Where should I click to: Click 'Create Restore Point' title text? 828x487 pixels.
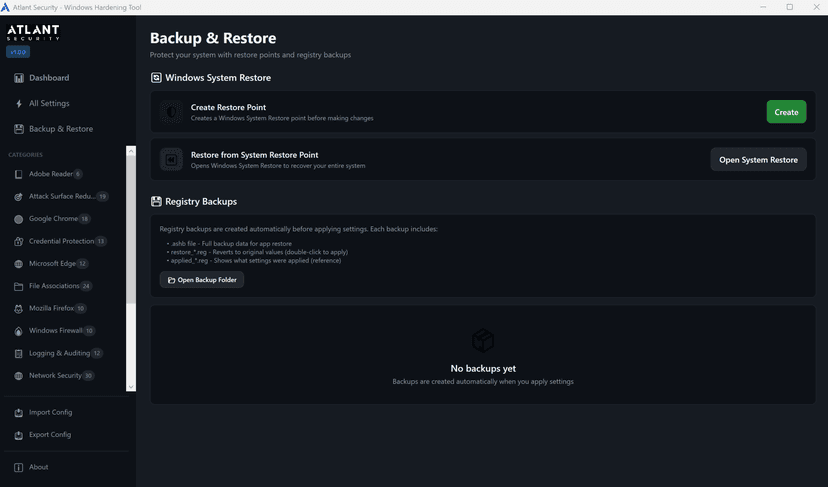[x=228, y=107]
